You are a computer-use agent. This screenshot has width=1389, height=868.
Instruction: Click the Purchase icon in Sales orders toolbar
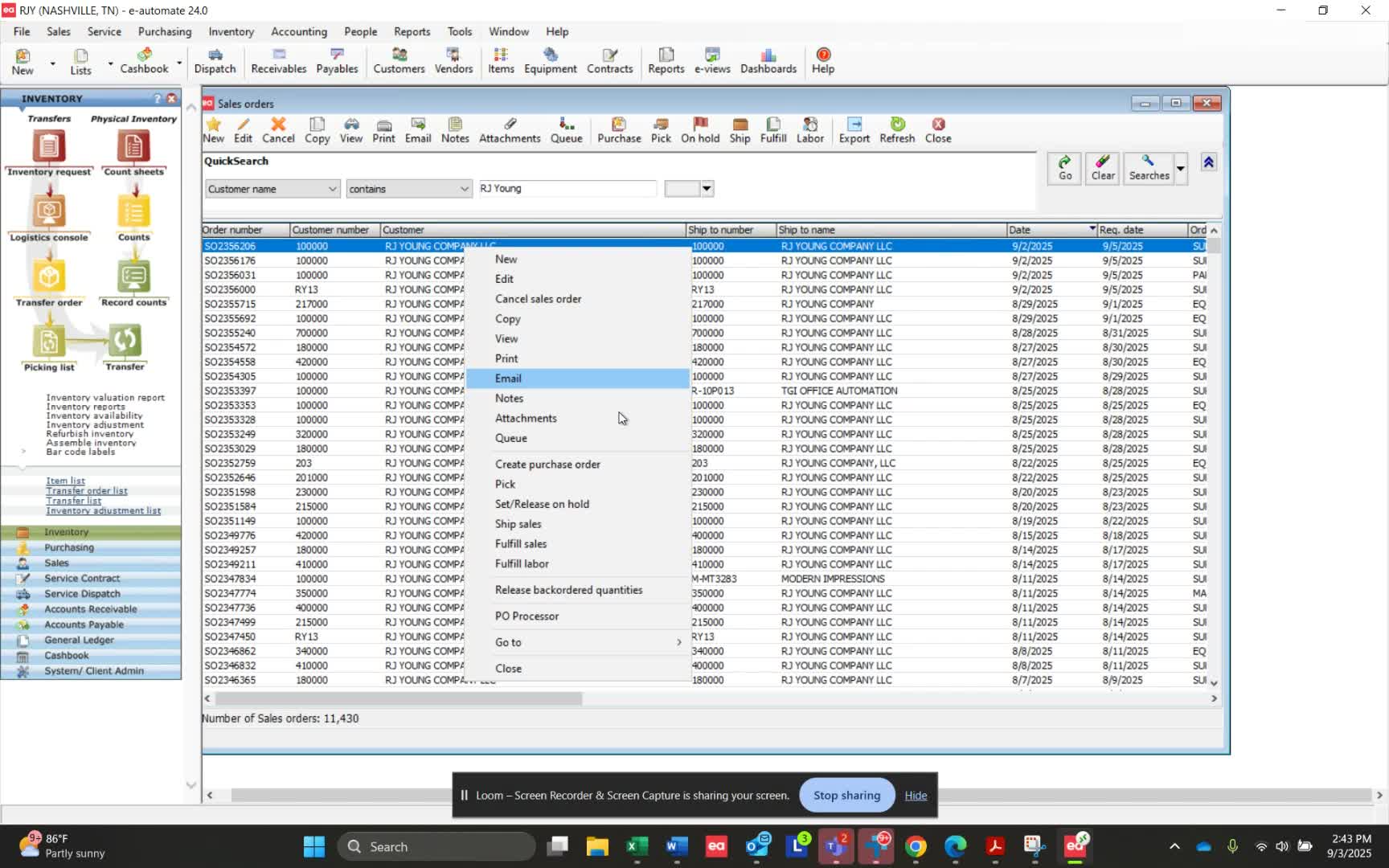(619, 130)
